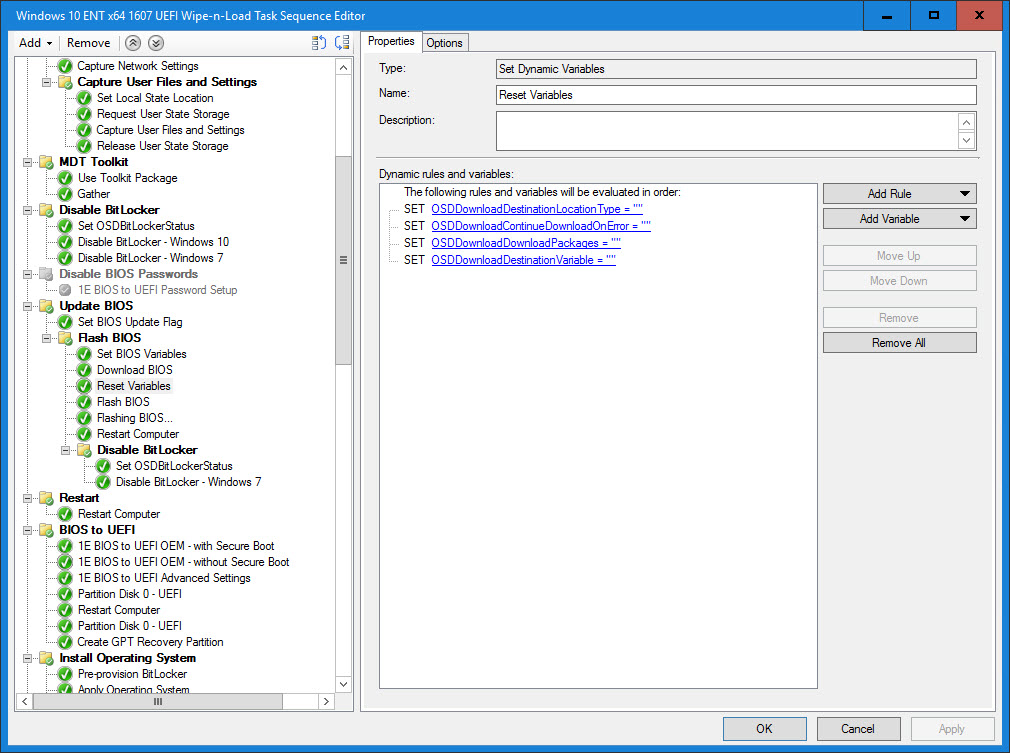Click the green check icon beside Download BIOS

pyautogui.click(x=84, y=370)
